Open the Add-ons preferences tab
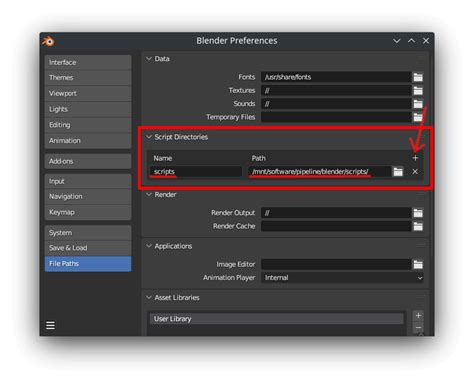 [88, 161]
